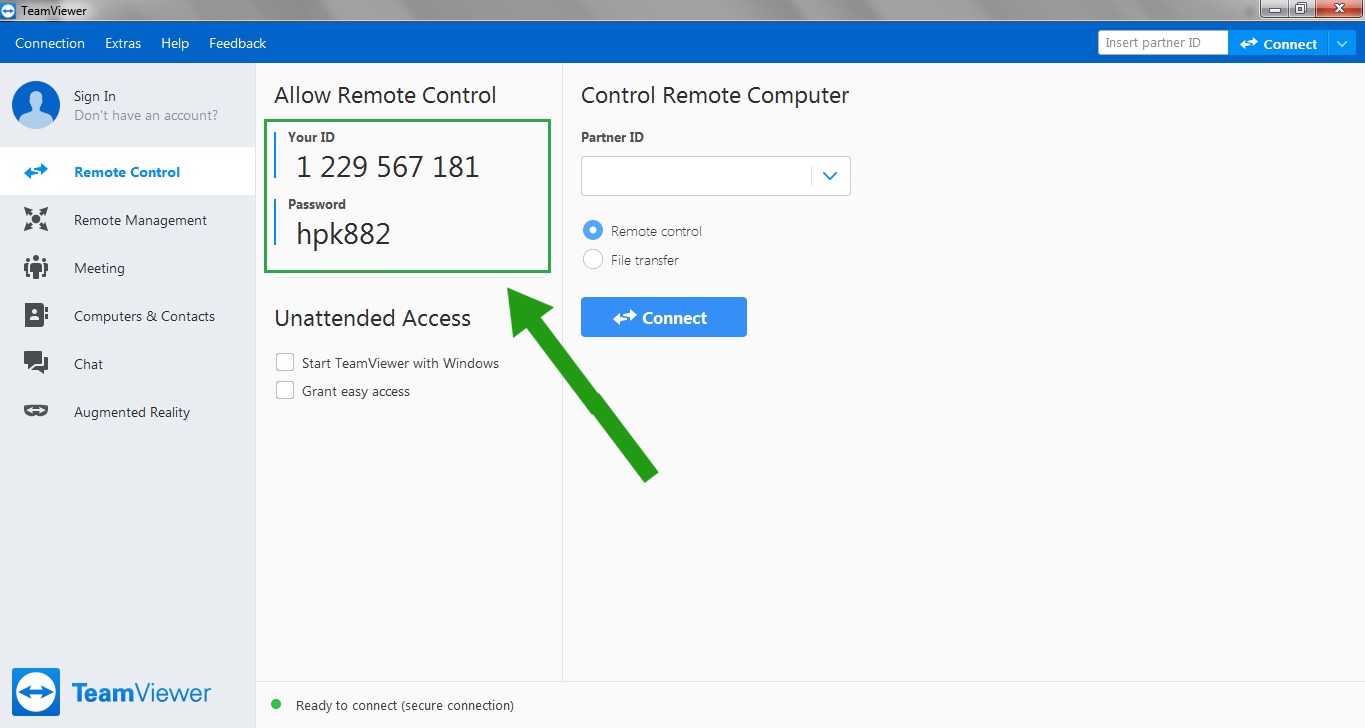The width and height of the screenshot is (1365, 728).
Task: Close the TeamViewer window
Action: point(1338,9)
